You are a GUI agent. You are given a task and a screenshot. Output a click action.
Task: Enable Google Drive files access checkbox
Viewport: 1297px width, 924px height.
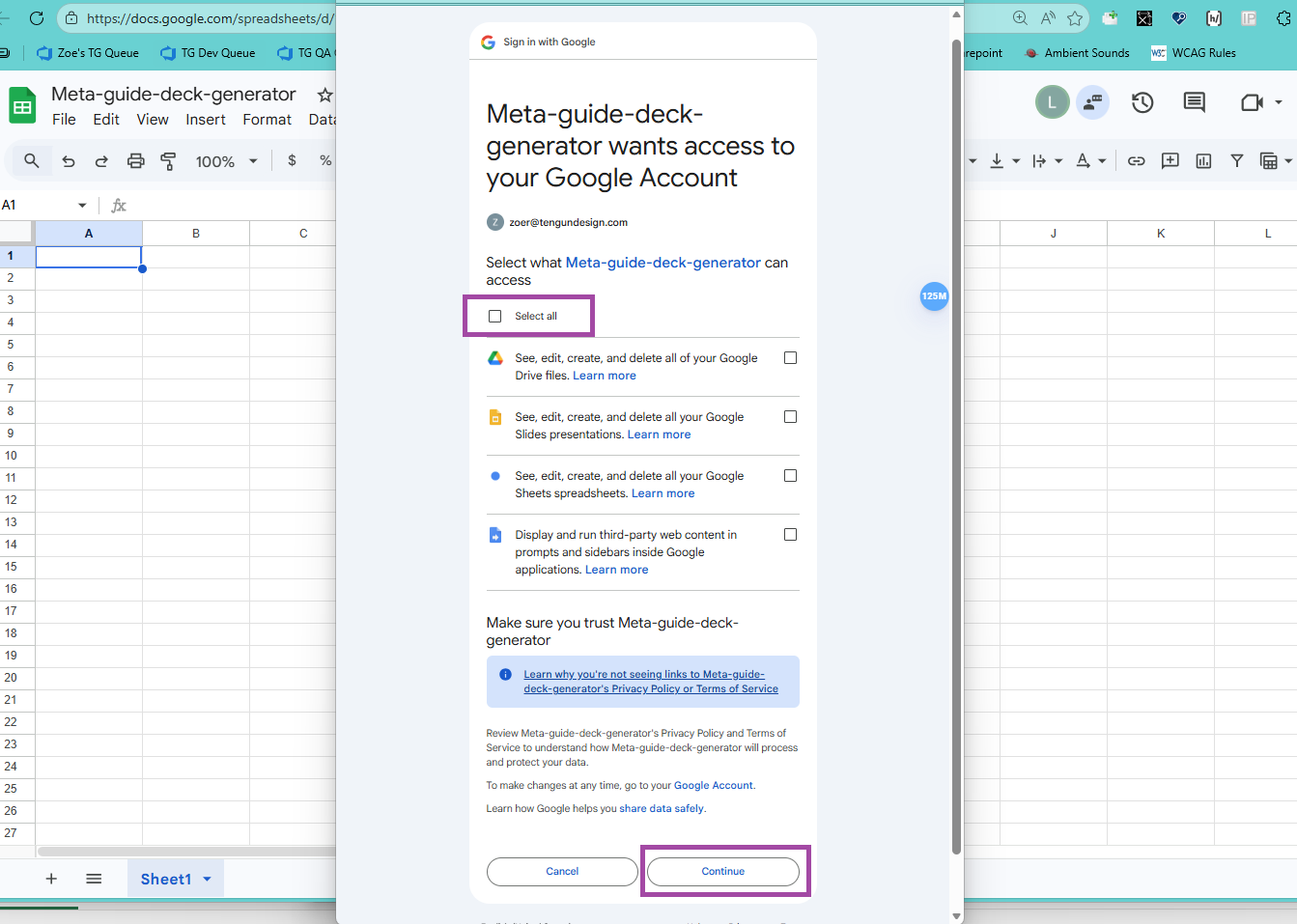[x=790, y=358]
